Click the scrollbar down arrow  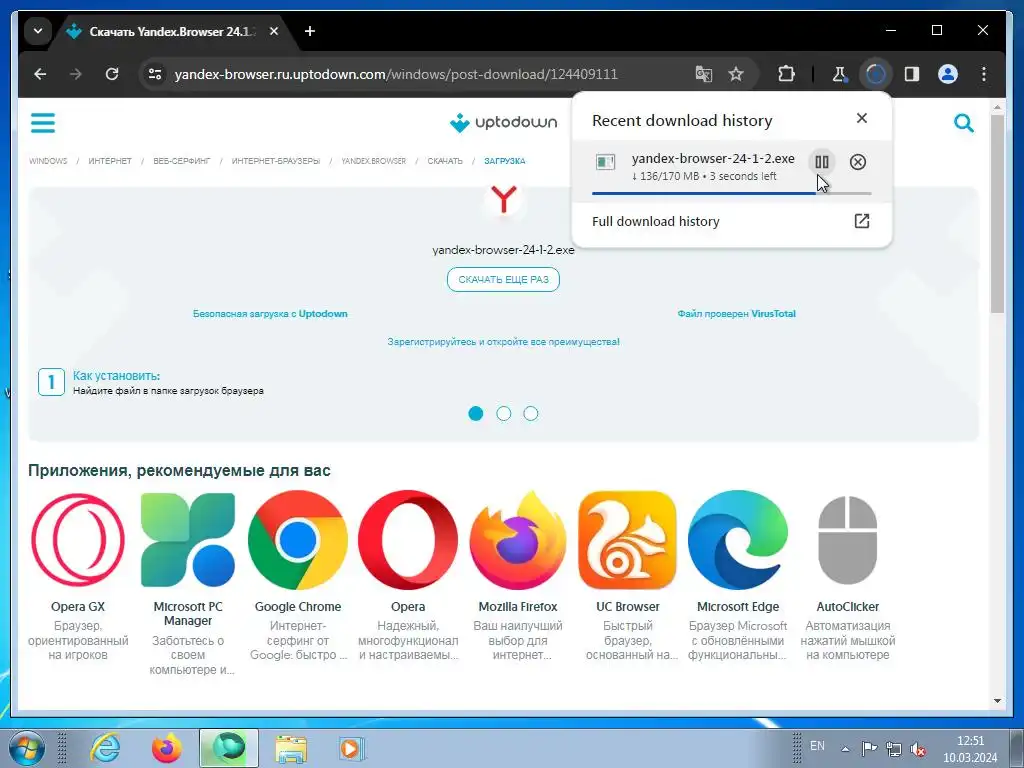pyautogui.click(x=997, y=701)
